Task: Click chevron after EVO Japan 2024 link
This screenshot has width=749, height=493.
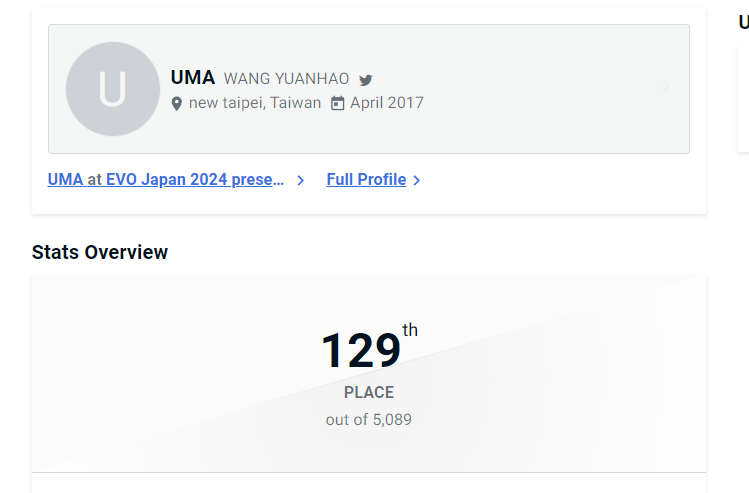Action: pos(300,181)
